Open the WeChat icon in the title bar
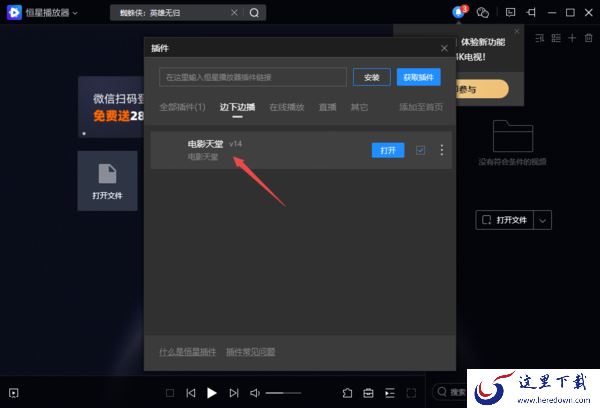The height and width of the screenshot is (408, 600). pyautogui.click(x=483, y=13)
